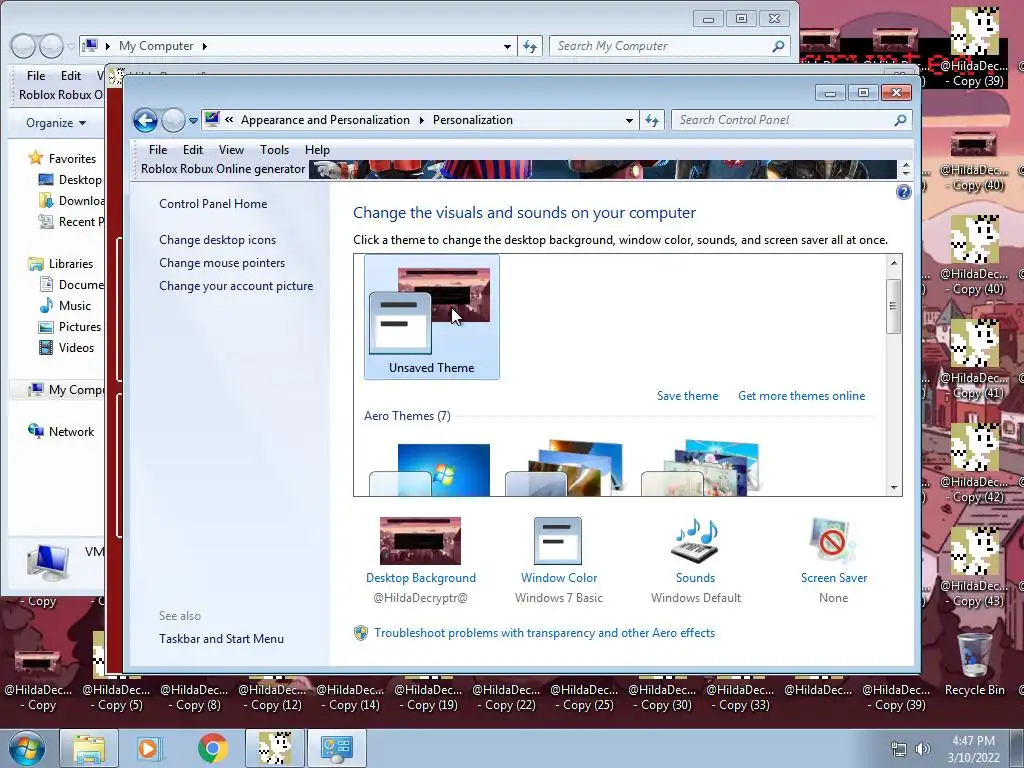The width and height of the screenshot is (1024, 768).
Task: Refresh the My Computer window
Action: click(530, 46)
